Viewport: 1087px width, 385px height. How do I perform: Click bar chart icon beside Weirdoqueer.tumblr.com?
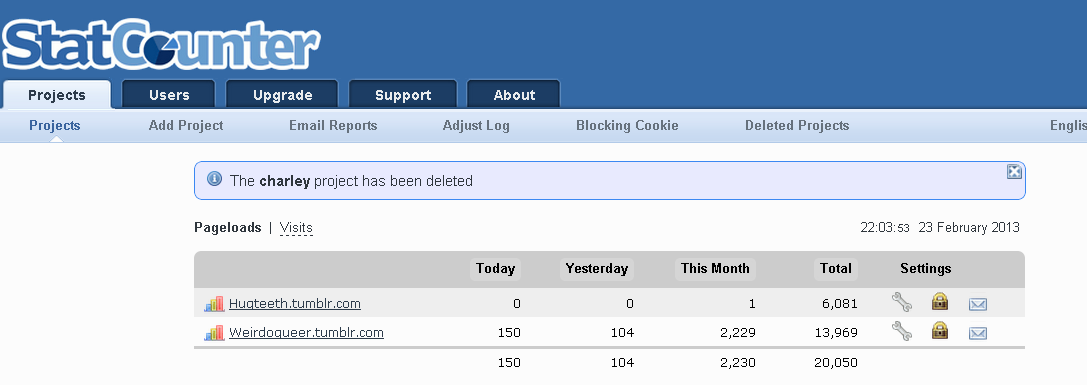click(214, 332)
